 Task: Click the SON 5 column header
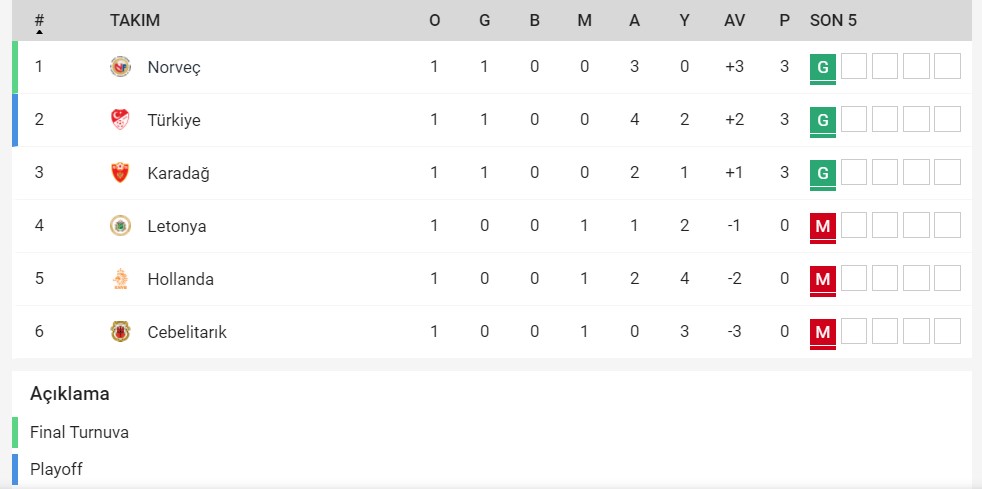(x=833, y=20)
